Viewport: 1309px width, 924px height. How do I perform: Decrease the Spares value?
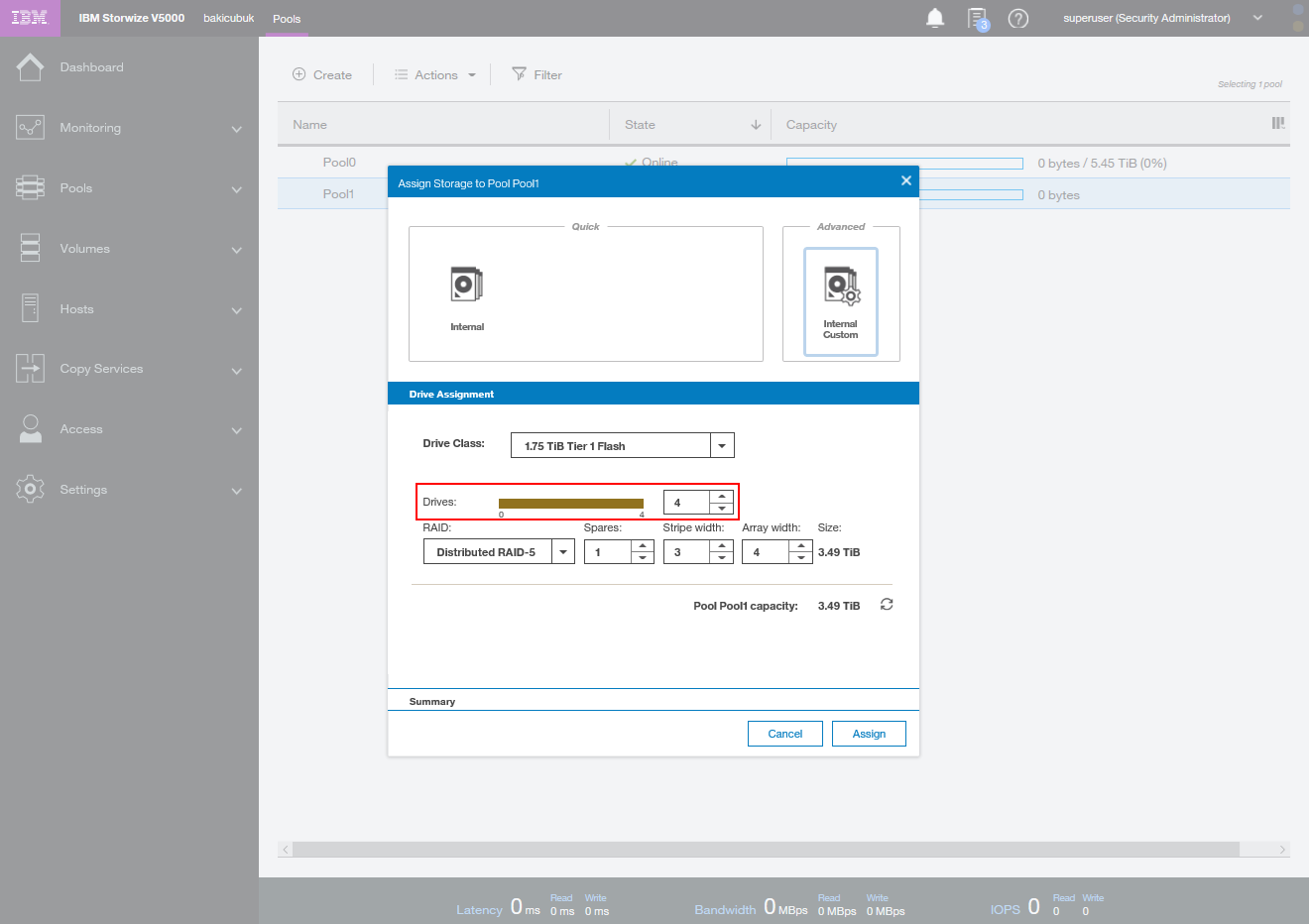click(643, 557)
